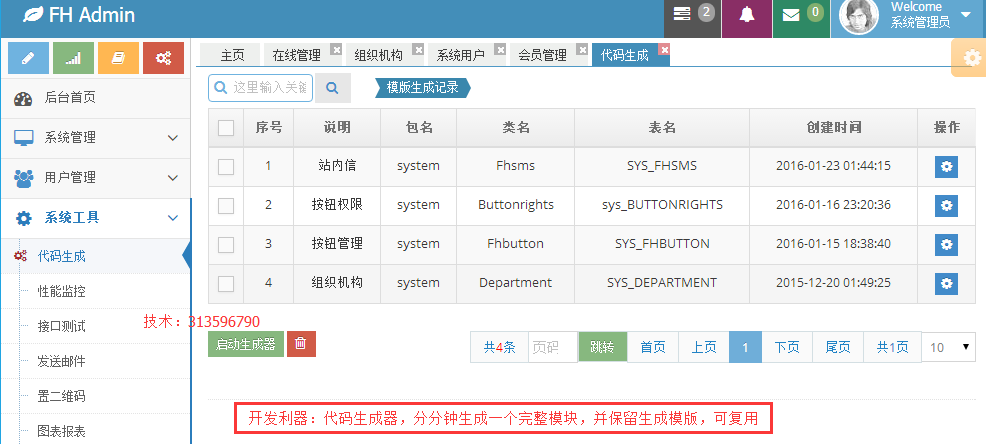Click the red cogs shortcut button
The image size is (986, 444).
point(163,58)
